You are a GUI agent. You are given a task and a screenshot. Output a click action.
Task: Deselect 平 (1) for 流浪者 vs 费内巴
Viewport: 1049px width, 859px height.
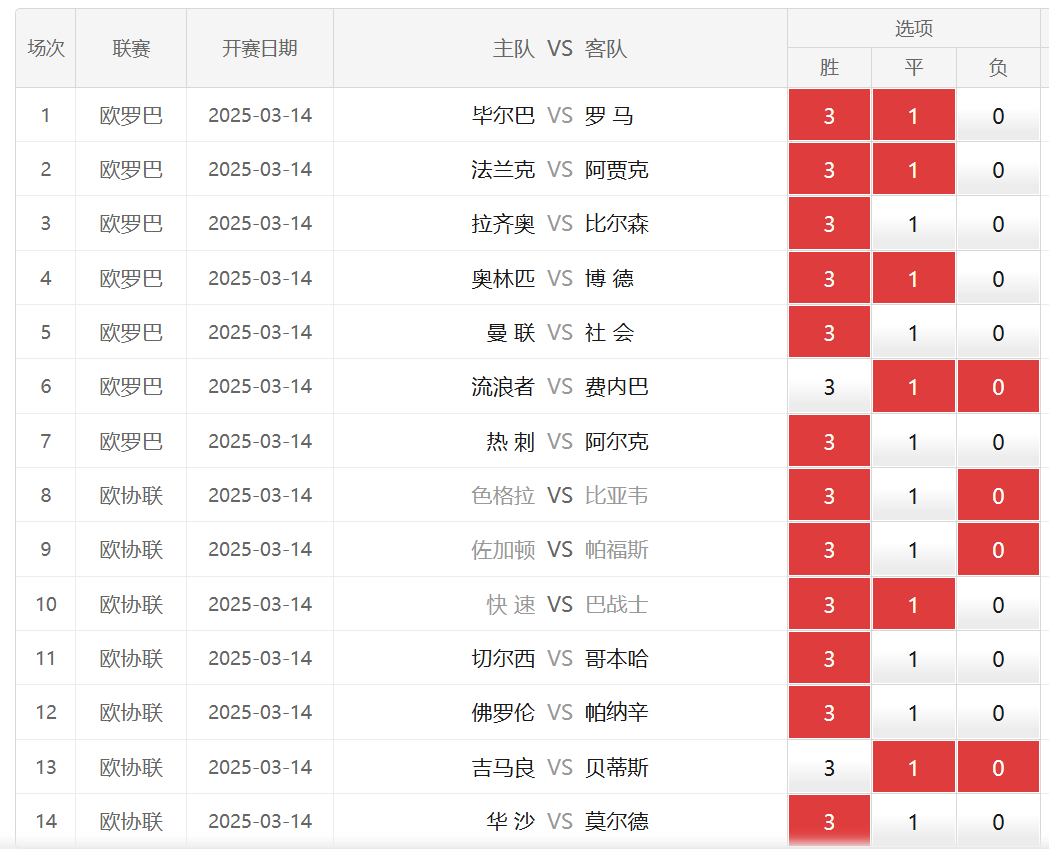tap(913, 387)
